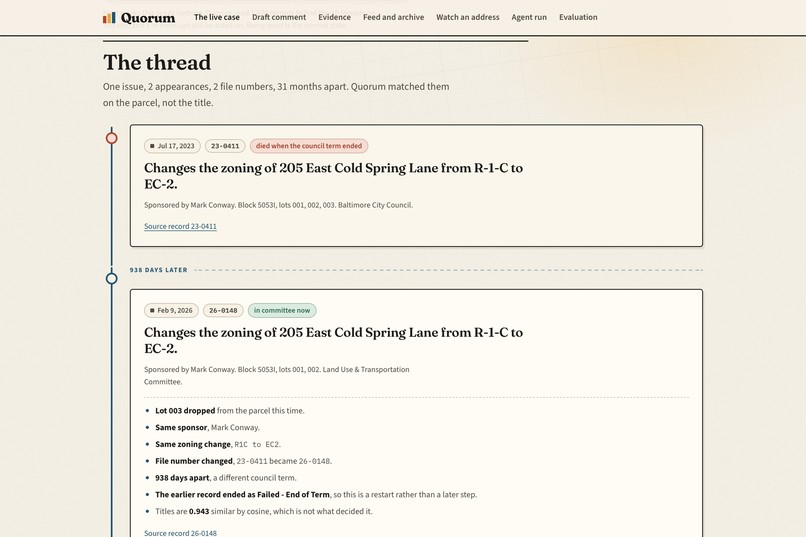This screenshot has width=806, height=537.
Task: Click the Jul 17, 2023 date badge
Action: click(x=172, y=146)
